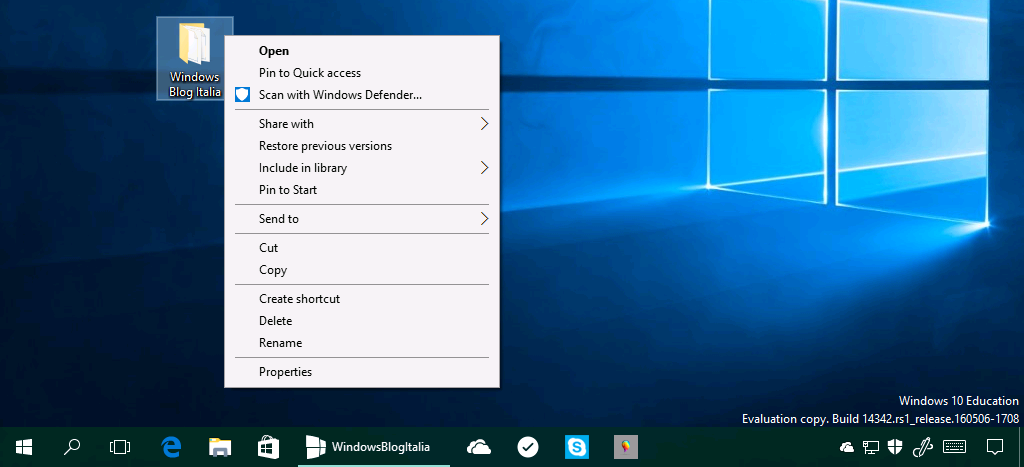Show the touch keyboard
Viewport: 1024px width, 467px height.
coord(955,447)
